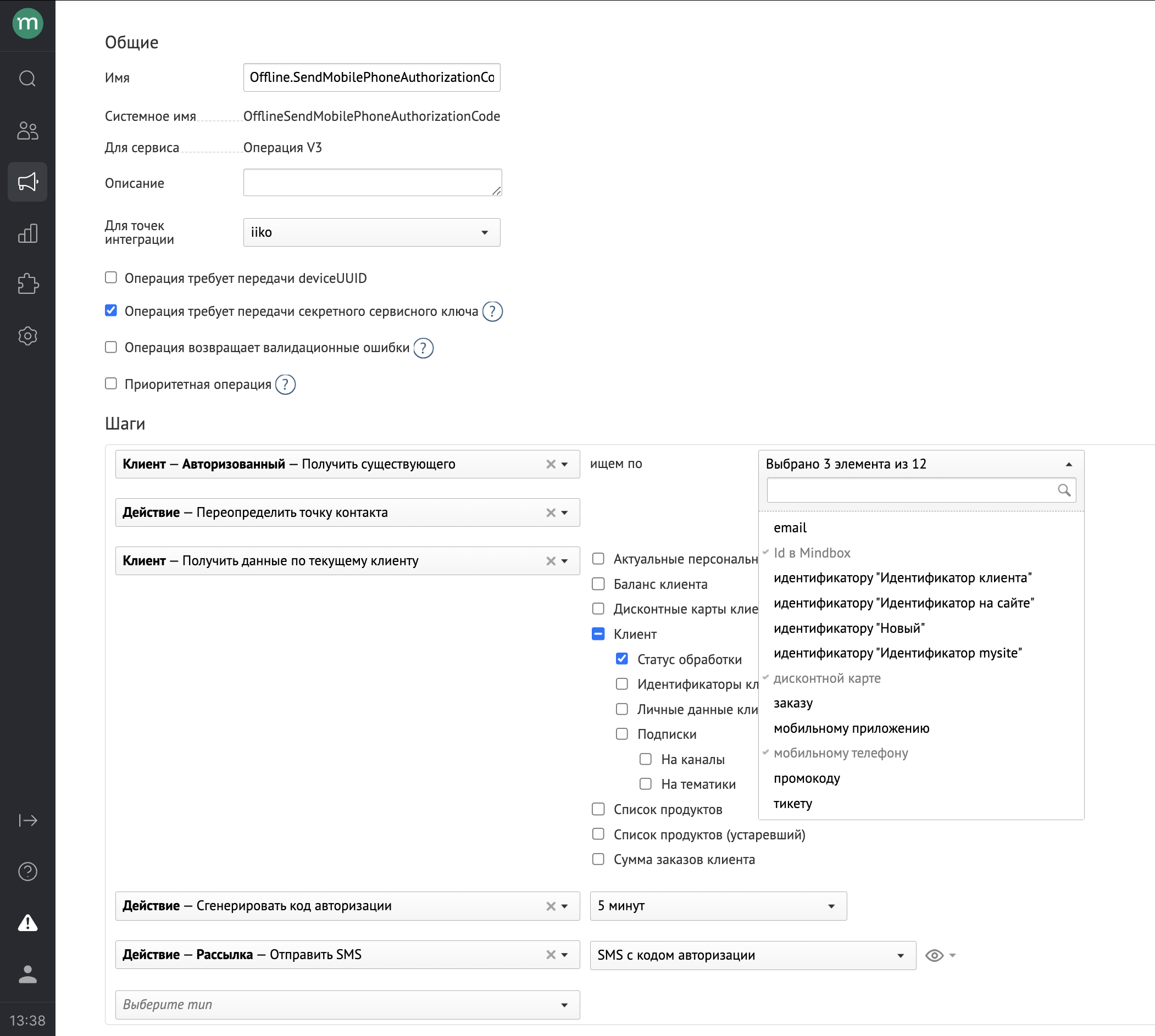Open the search icon in sidebar
This screenshot has height=1036, width=1155.
27,78
